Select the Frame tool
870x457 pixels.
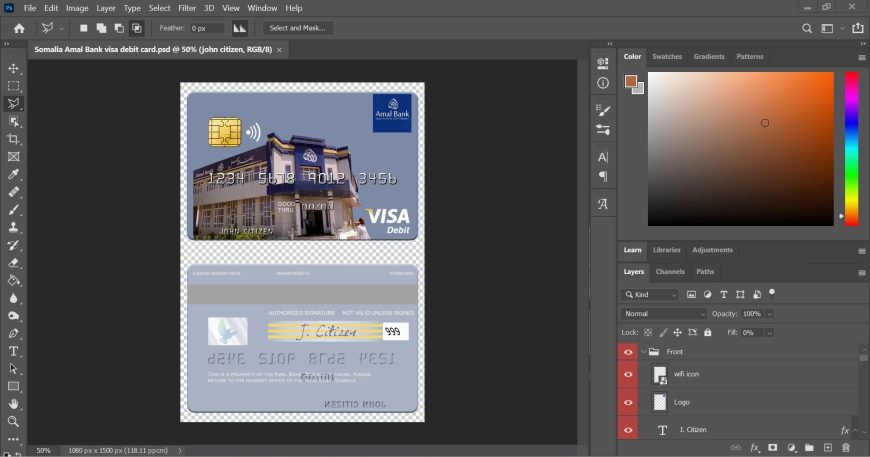click(x=13, y=157)
